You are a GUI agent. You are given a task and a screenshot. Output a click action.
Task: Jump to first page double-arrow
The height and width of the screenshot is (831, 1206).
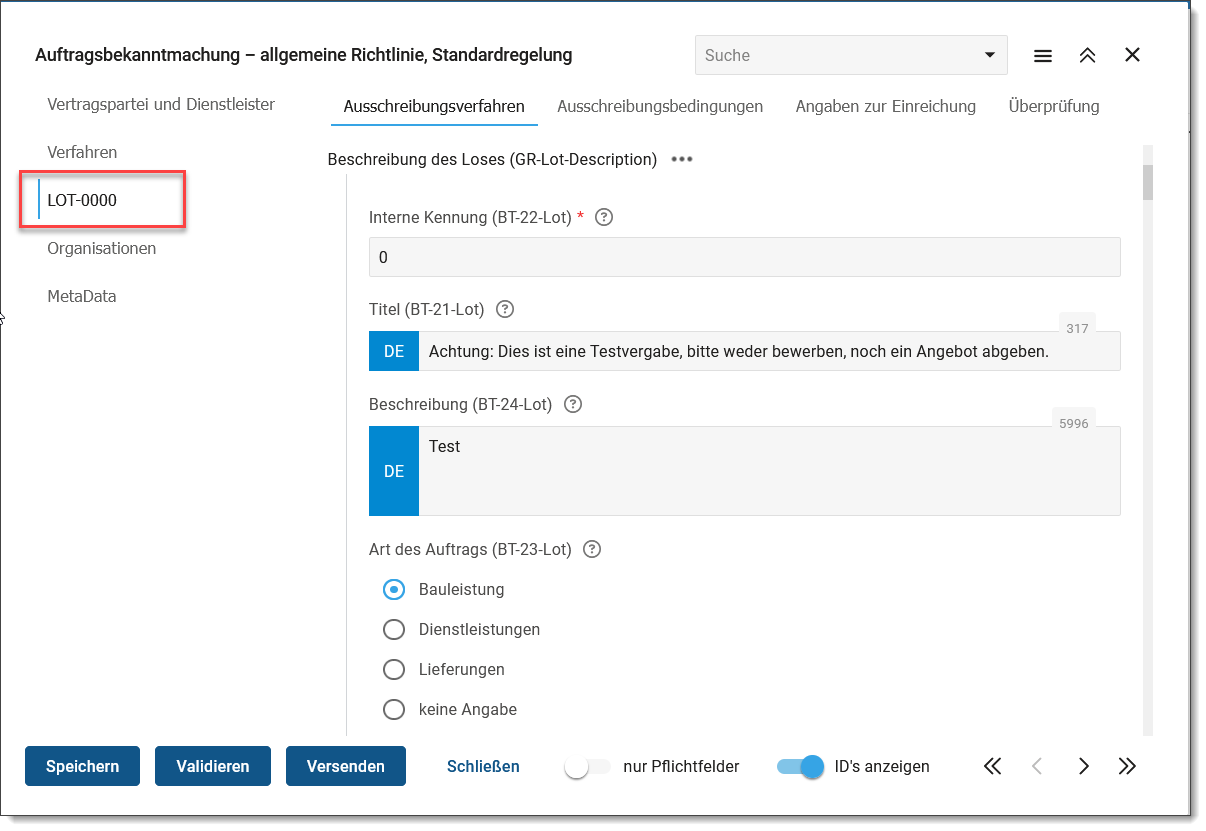(992, 766)
